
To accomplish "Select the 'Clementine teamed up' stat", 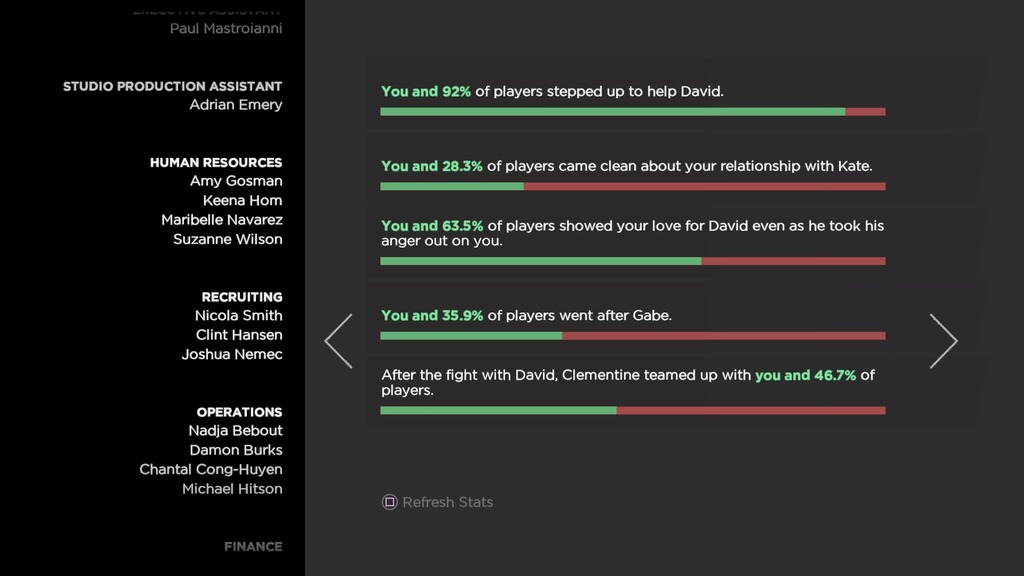I will (628, 382).
